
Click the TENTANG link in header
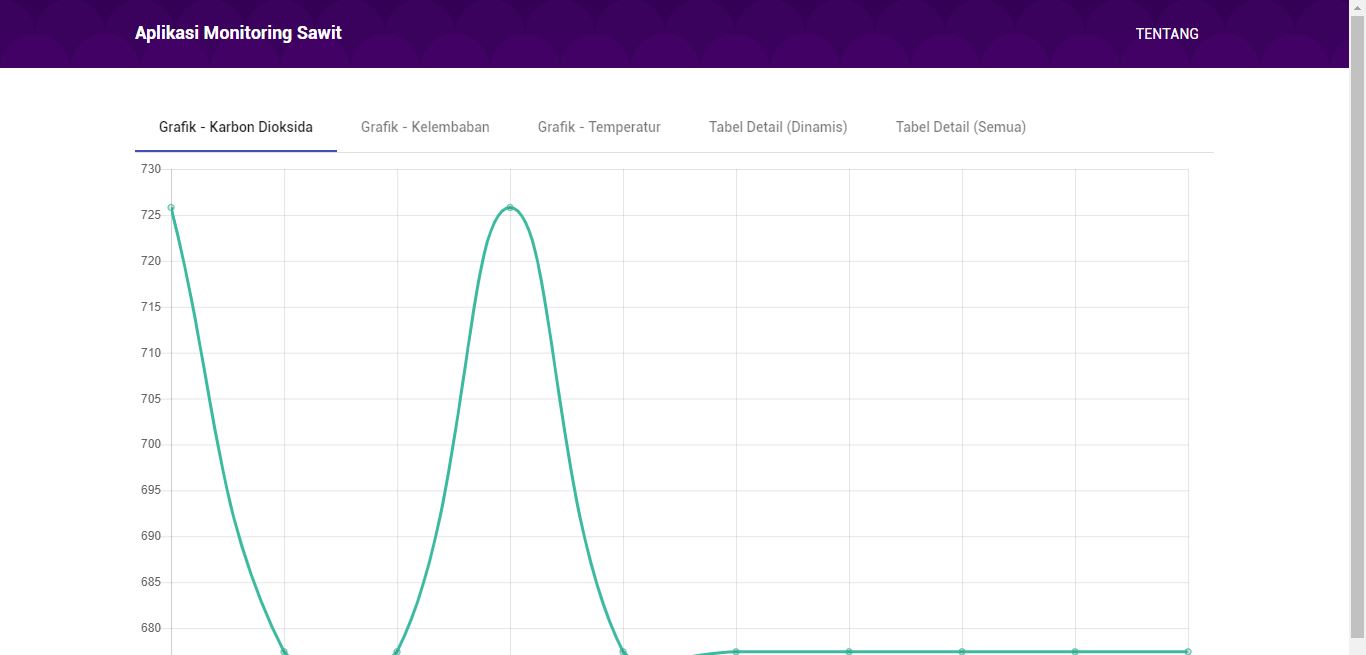tap(1167, 34)
